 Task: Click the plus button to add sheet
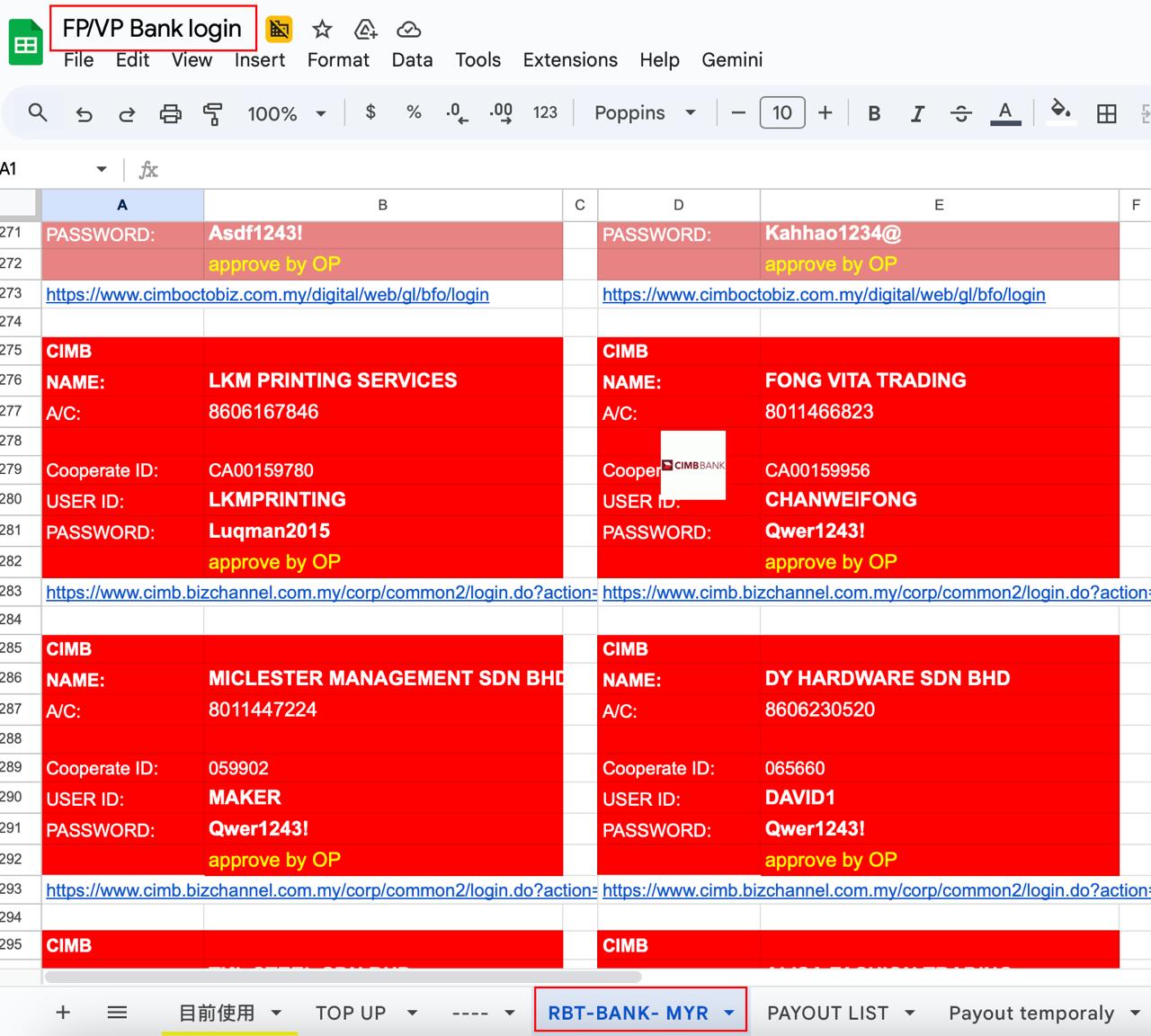[63, 1013]
